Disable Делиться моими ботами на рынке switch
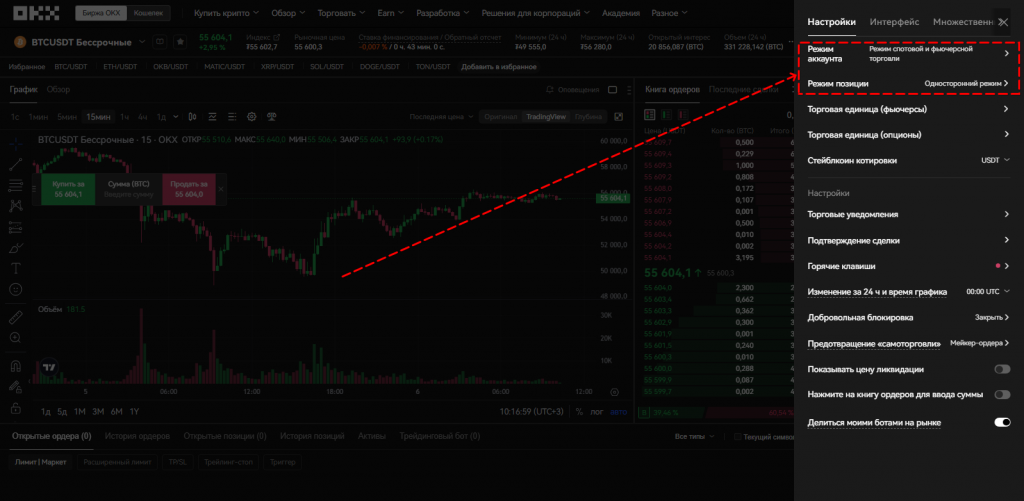 1002,423
